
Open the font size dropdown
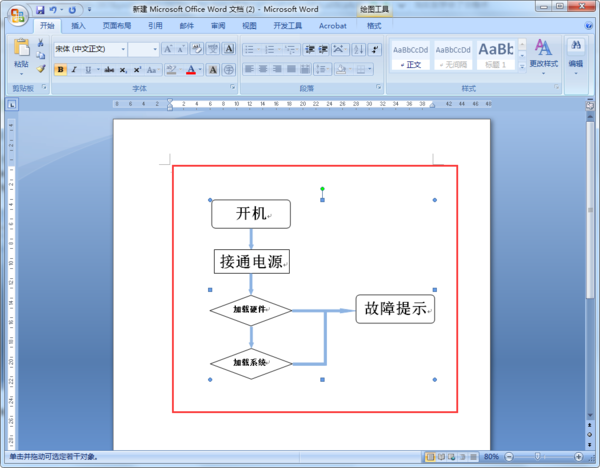[155, 49]
